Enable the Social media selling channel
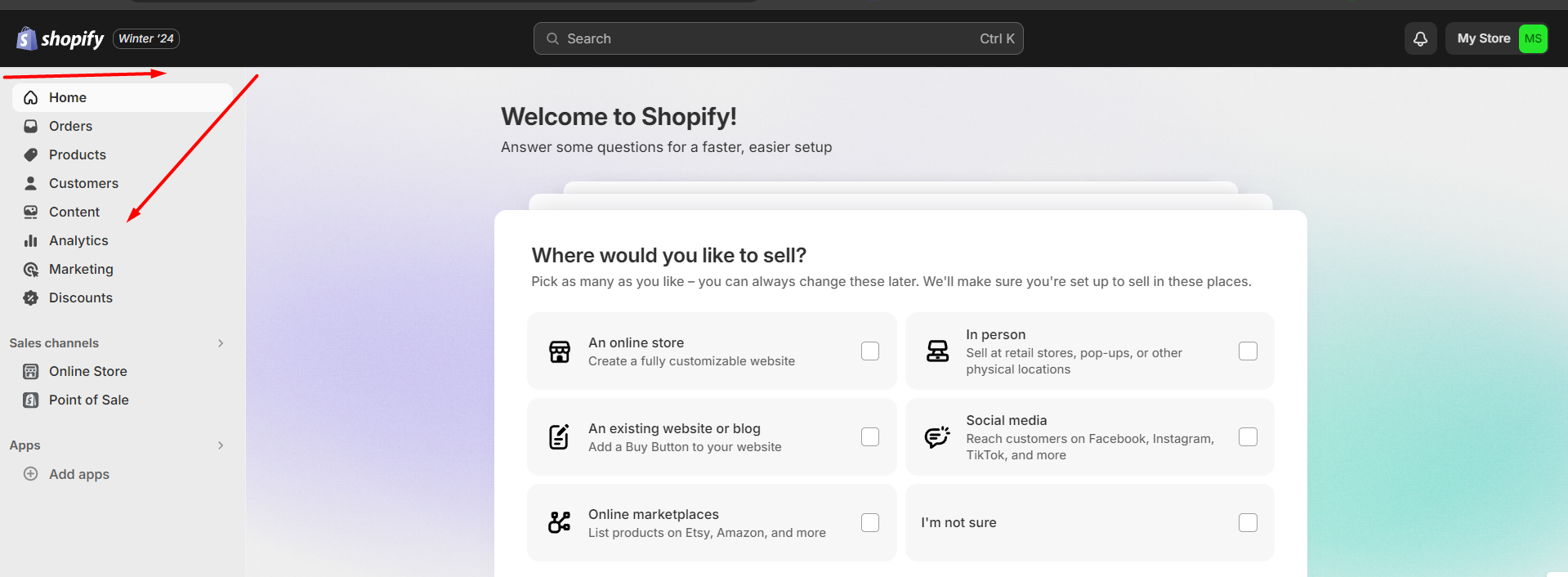The width and height of the screenshot is (1568, 577). (x=1248, y=436)
